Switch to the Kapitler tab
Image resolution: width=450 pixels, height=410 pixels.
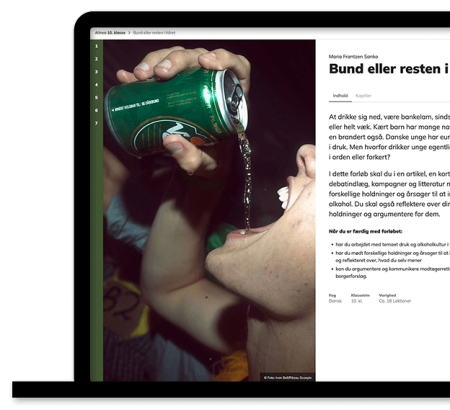pyautogui.click(x=363, y=96)
